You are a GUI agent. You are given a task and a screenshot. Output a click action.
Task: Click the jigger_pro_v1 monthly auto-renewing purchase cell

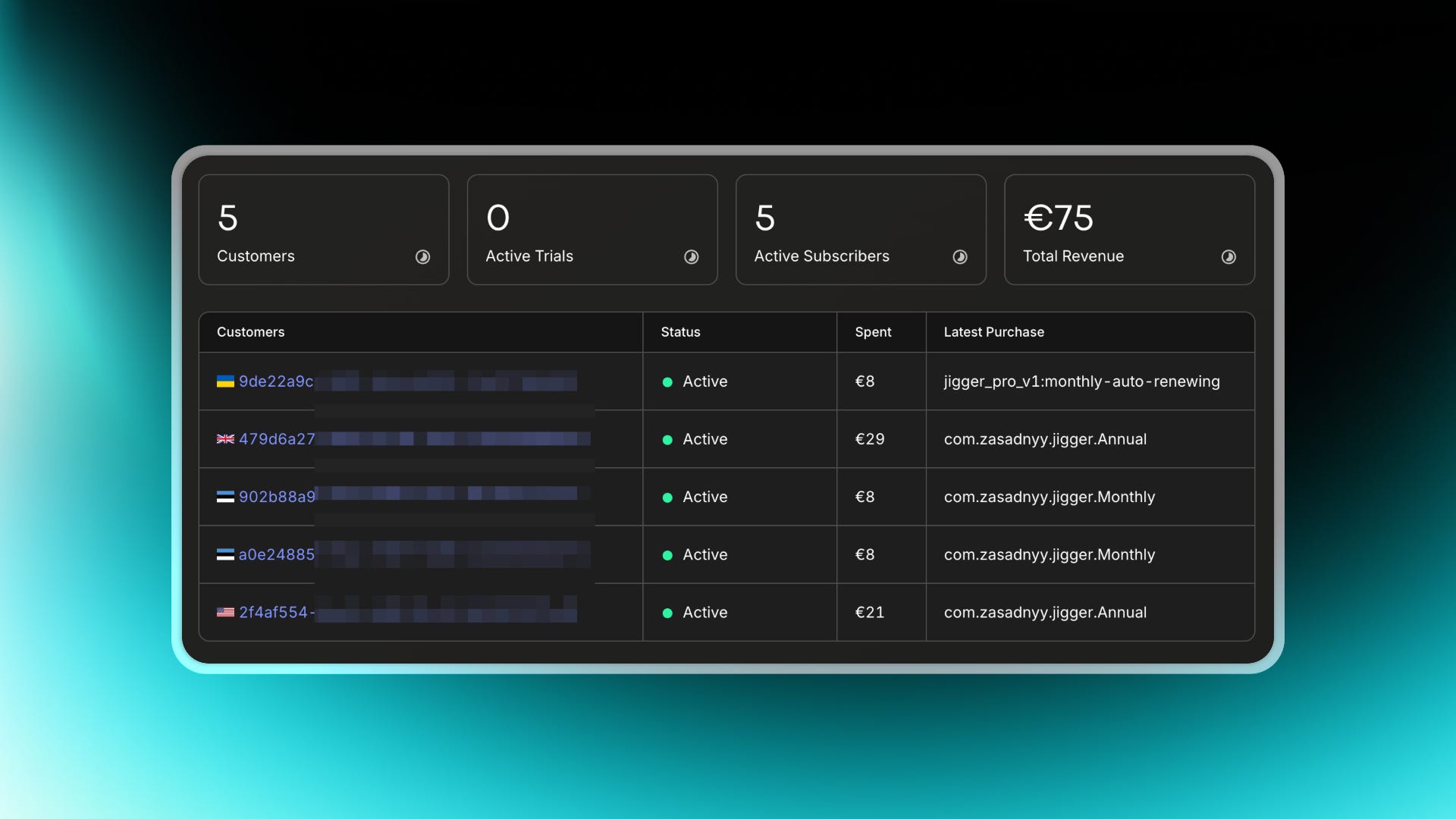(1081, 381)
